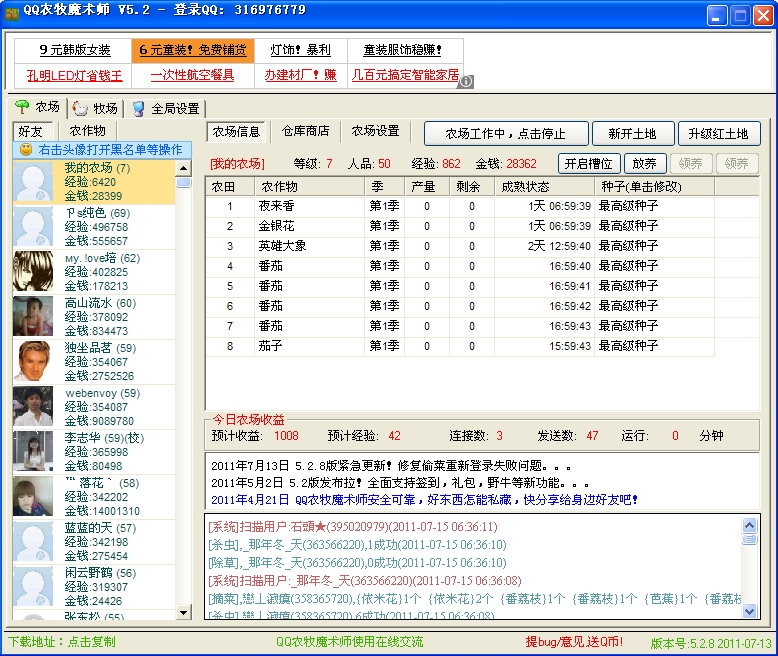Viewport: 778px width, 656px height.
Task: Select the 英雄大象 crop row
Action: 460,246
